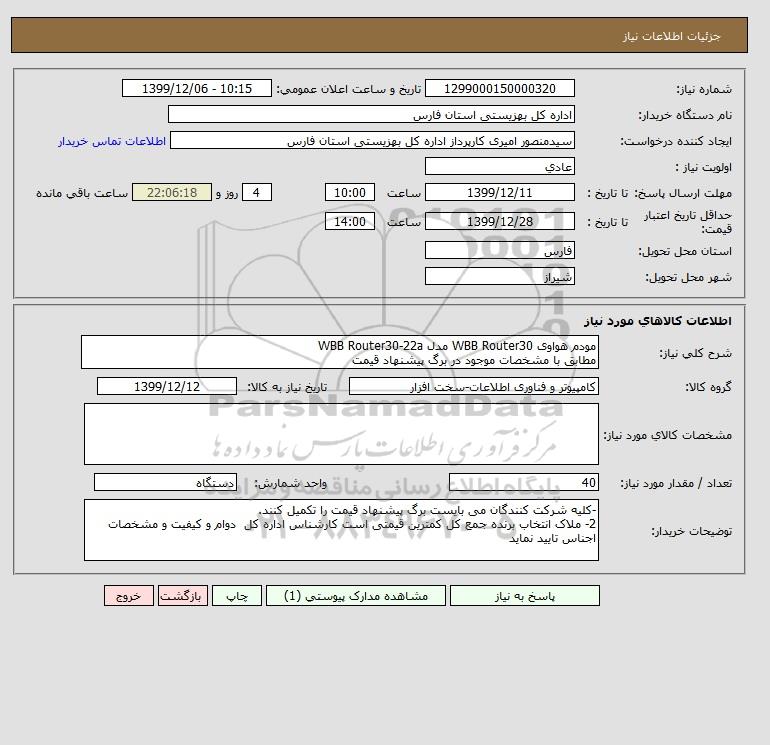Click the label شرح کلی نیاز

tap(695, 353)
